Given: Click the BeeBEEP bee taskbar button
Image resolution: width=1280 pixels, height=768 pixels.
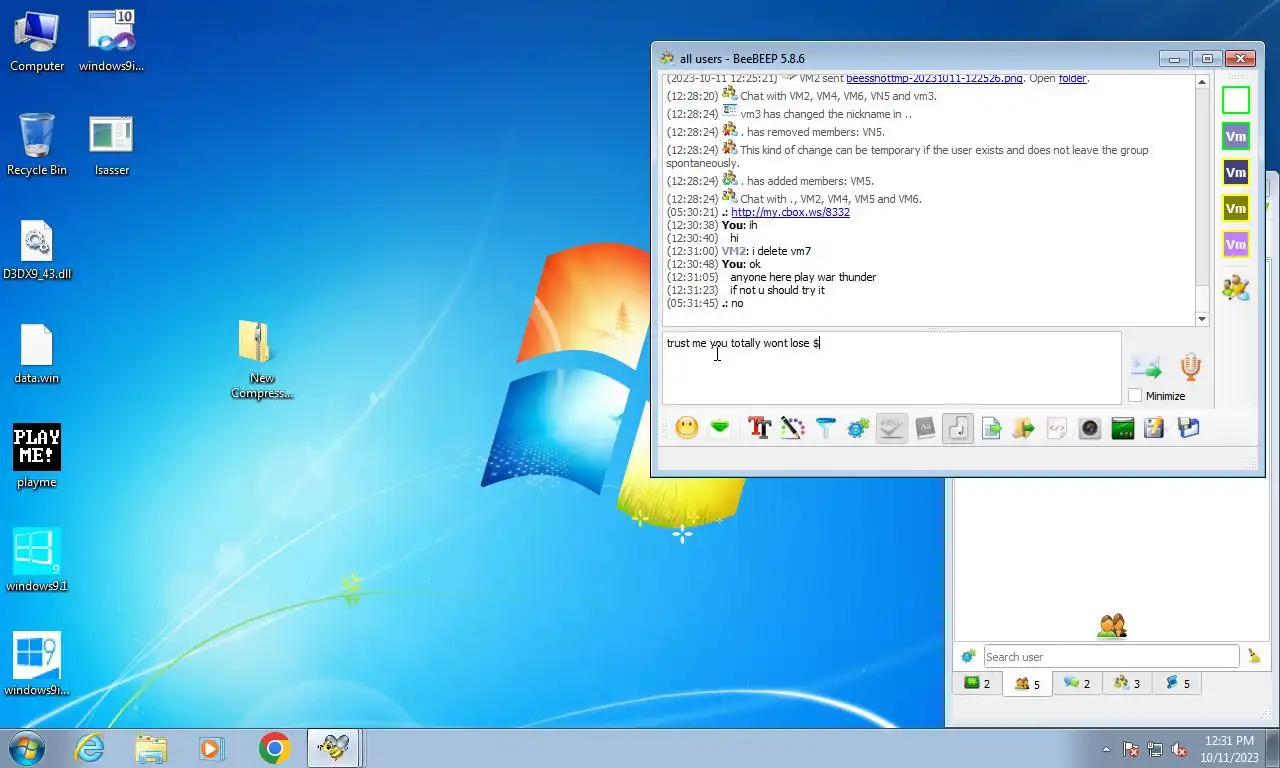Looking at the screenshot, I should point(333,748).
